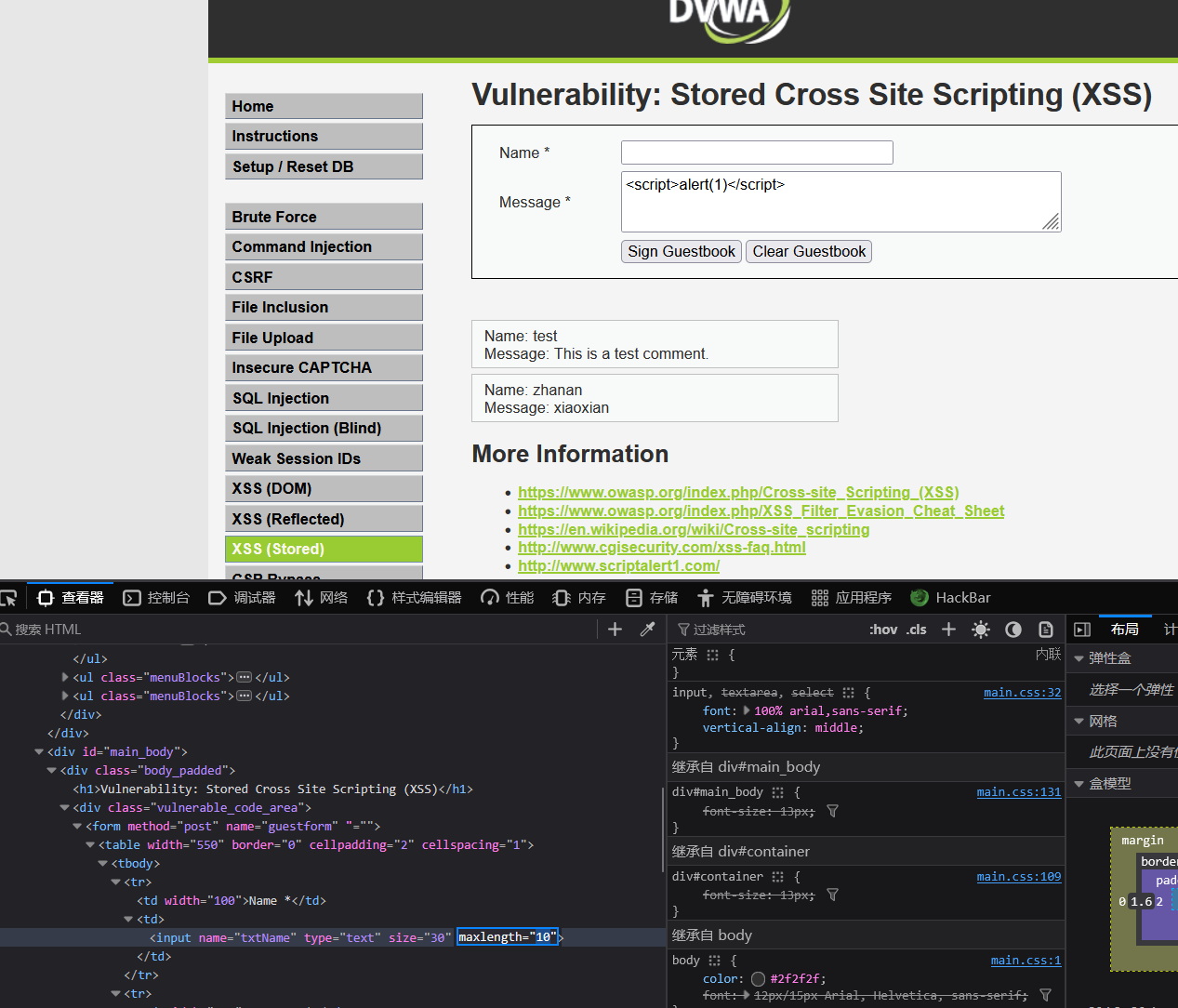Click selector highlighter icon for div#main_body rule
1178x1008 pixels.
[777, 792]
